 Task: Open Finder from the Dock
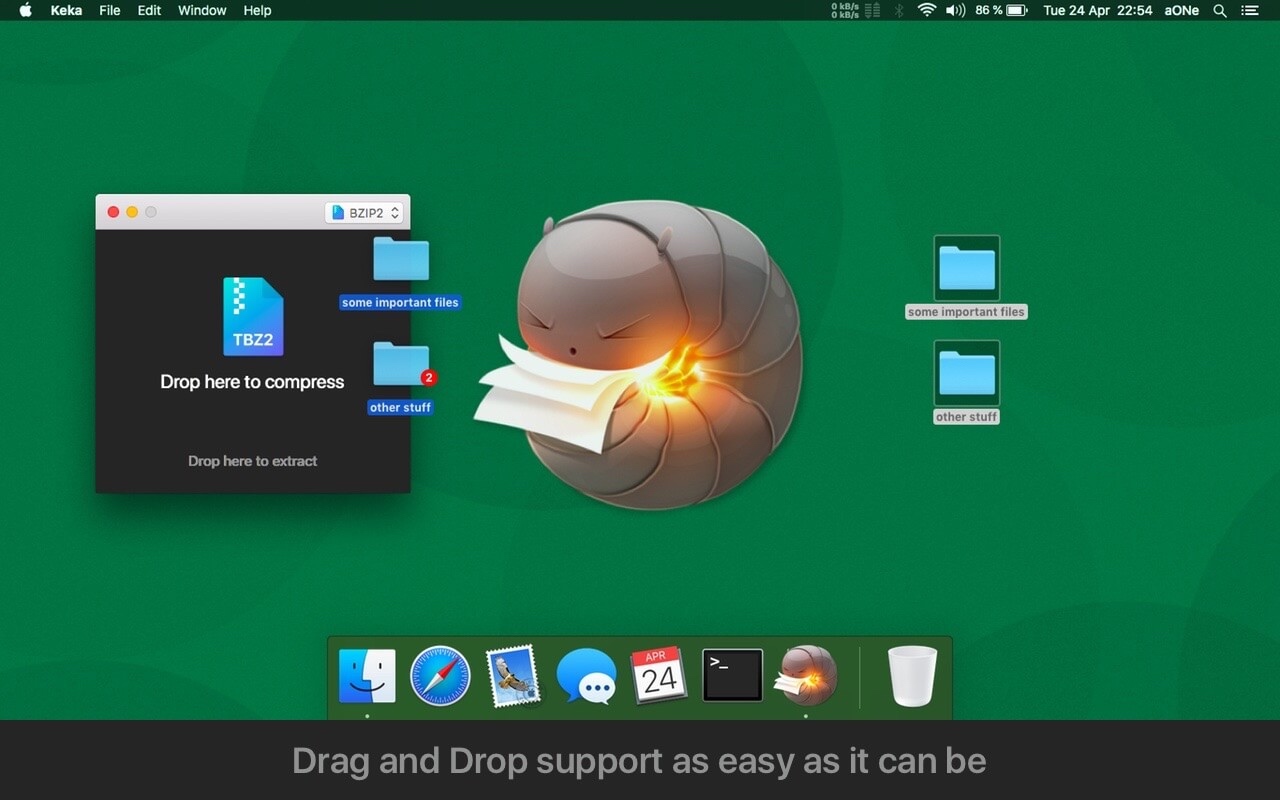367,675
